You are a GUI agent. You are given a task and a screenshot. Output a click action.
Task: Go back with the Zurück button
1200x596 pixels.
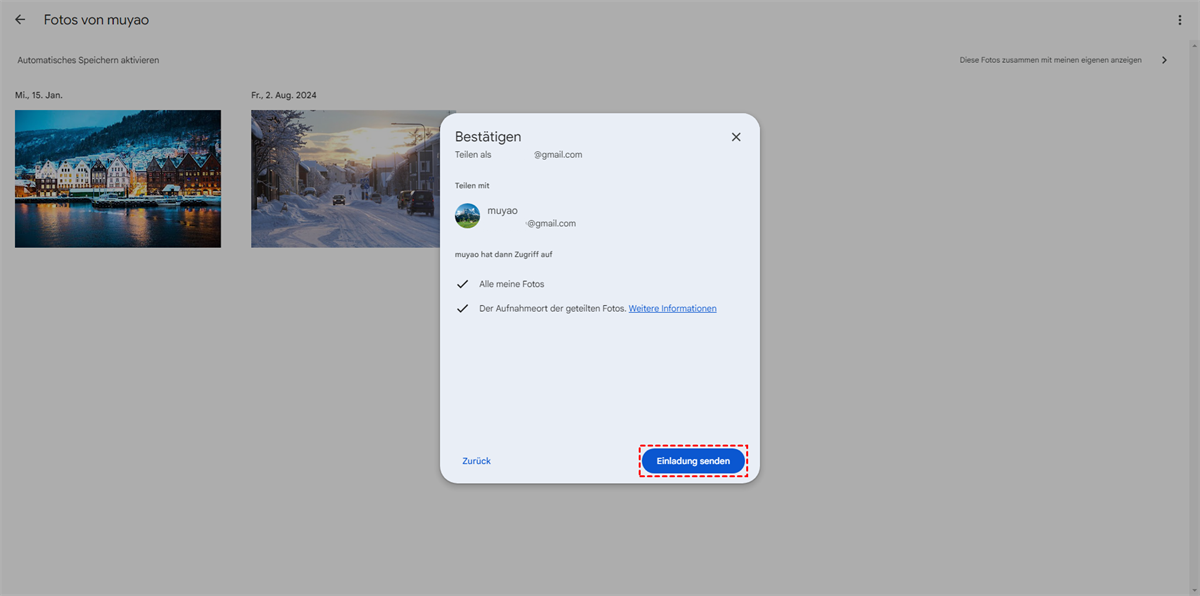tap(476, 461)
